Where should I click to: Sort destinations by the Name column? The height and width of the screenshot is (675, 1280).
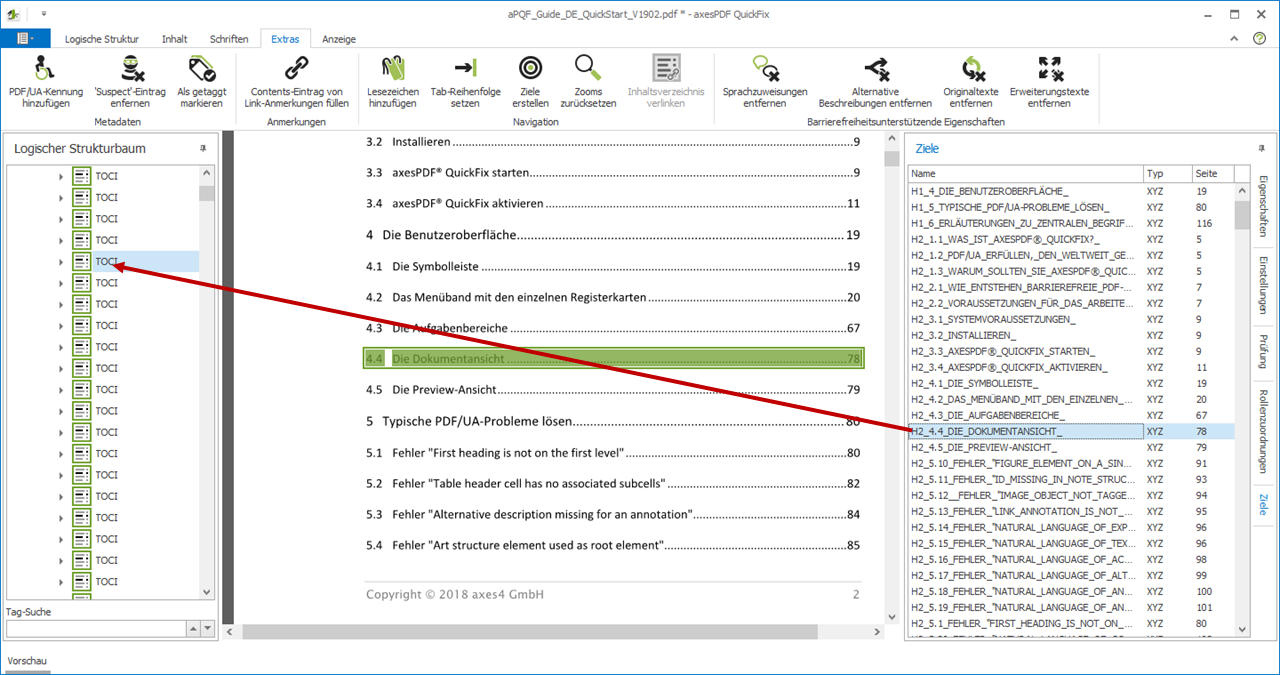click(x=1026, y=173)
